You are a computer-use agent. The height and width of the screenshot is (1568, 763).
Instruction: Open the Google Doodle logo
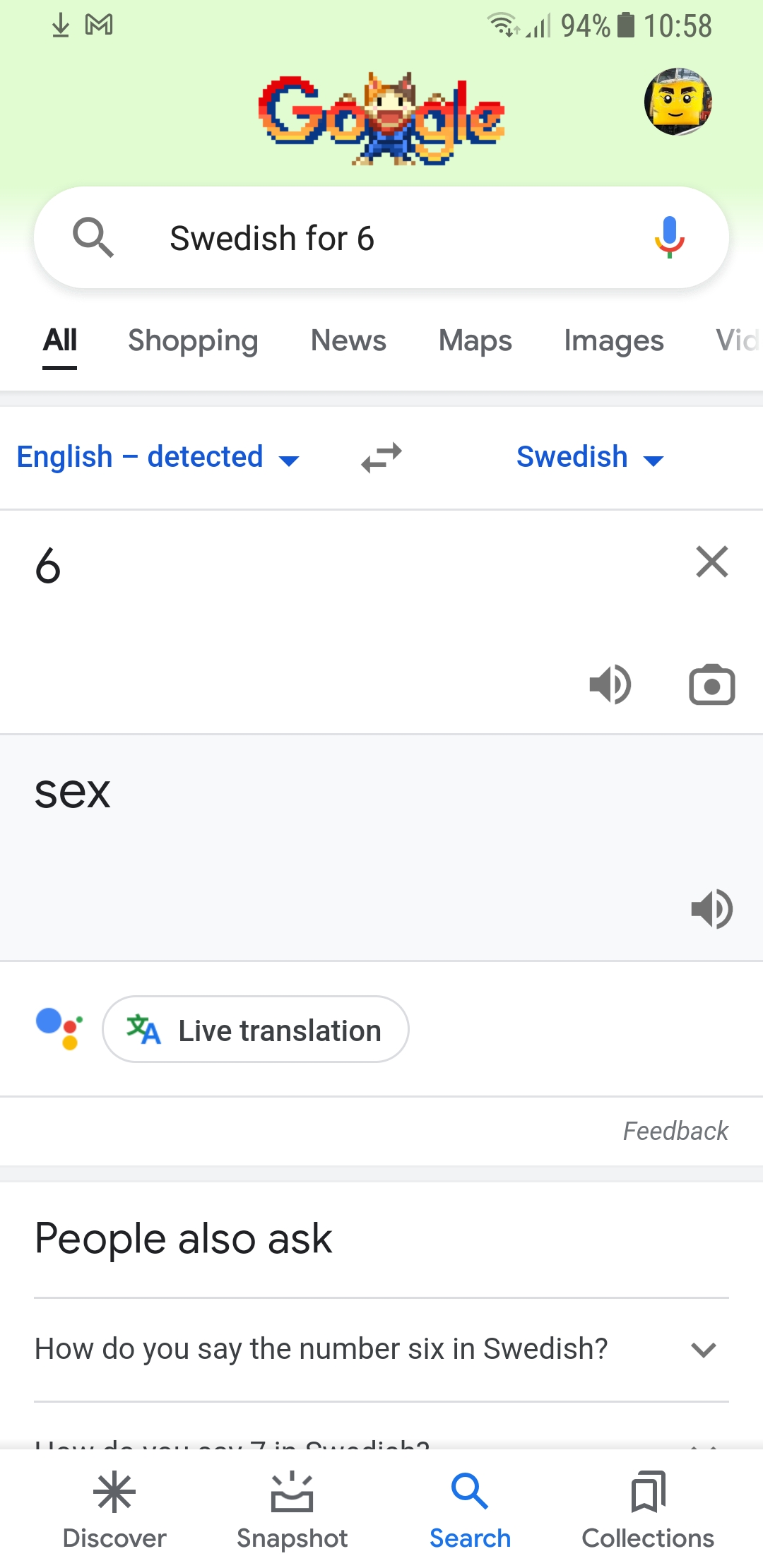381,119
